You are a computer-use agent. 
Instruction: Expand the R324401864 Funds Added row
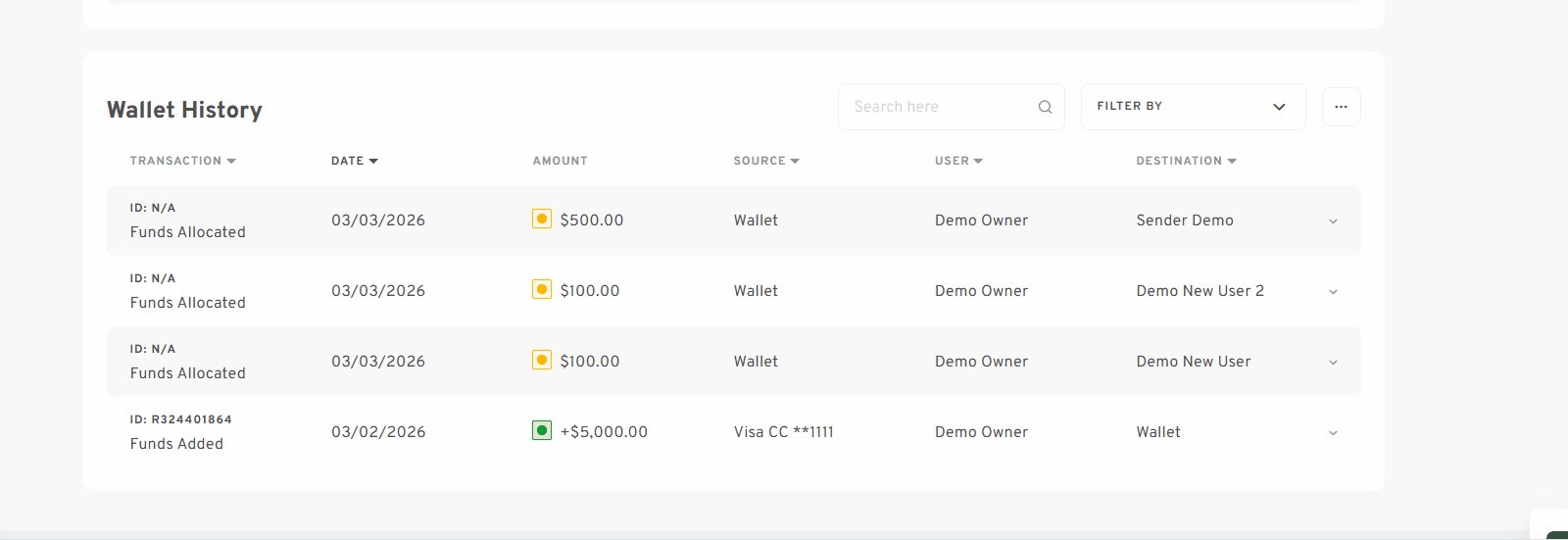(1333, 433)
